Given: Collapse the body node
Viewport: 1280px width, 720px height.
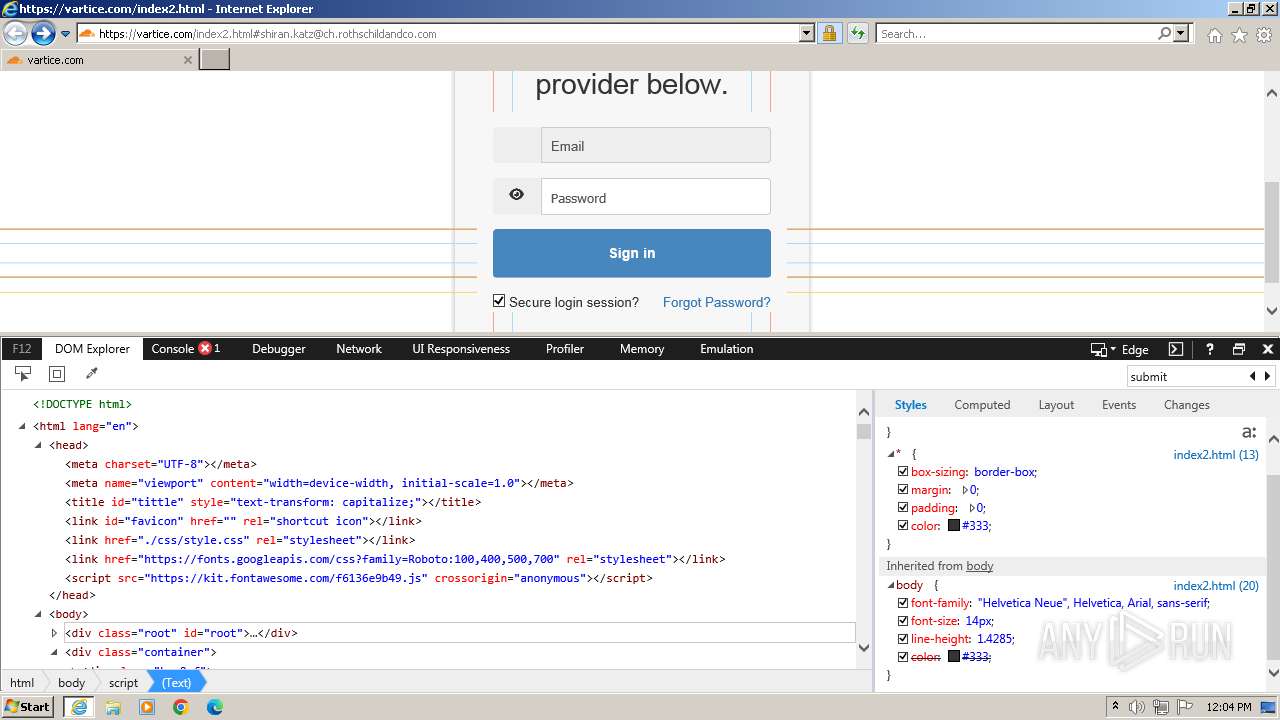Looking at the screenshot, I should (x=39, y=614).
